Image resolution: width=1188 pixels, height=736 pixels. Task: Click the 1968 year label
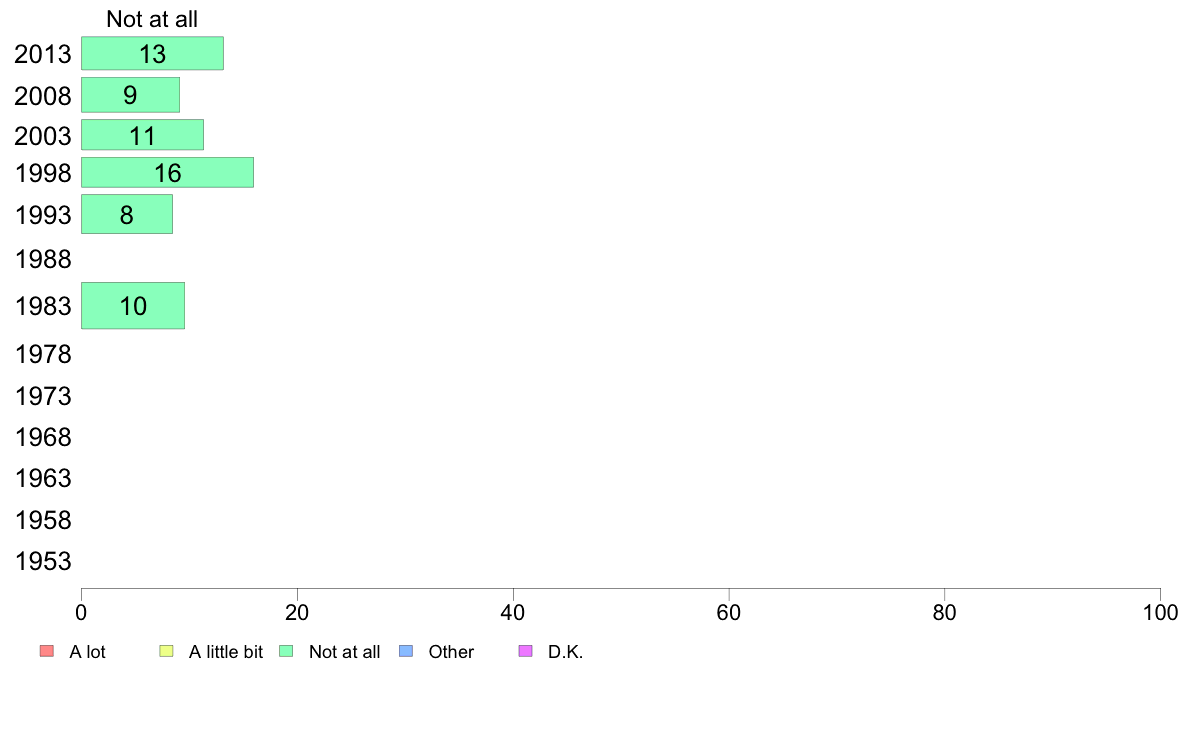[43, 437]
